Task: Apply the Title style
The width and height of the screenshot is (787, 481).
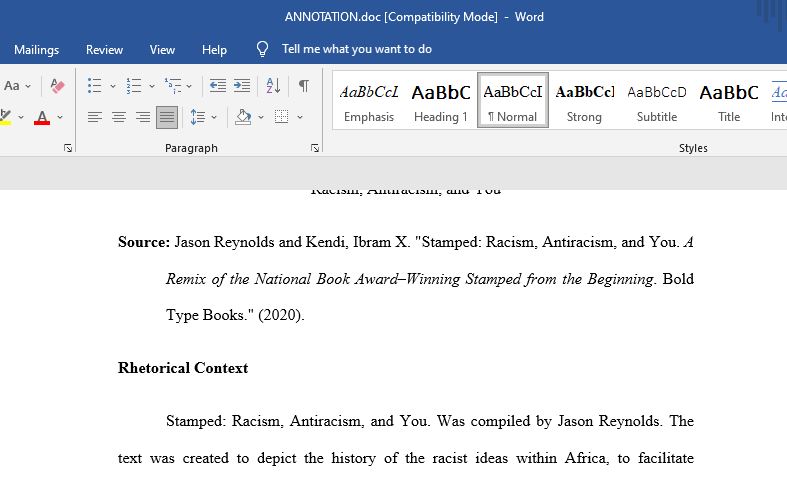Action: click(729, 100)
